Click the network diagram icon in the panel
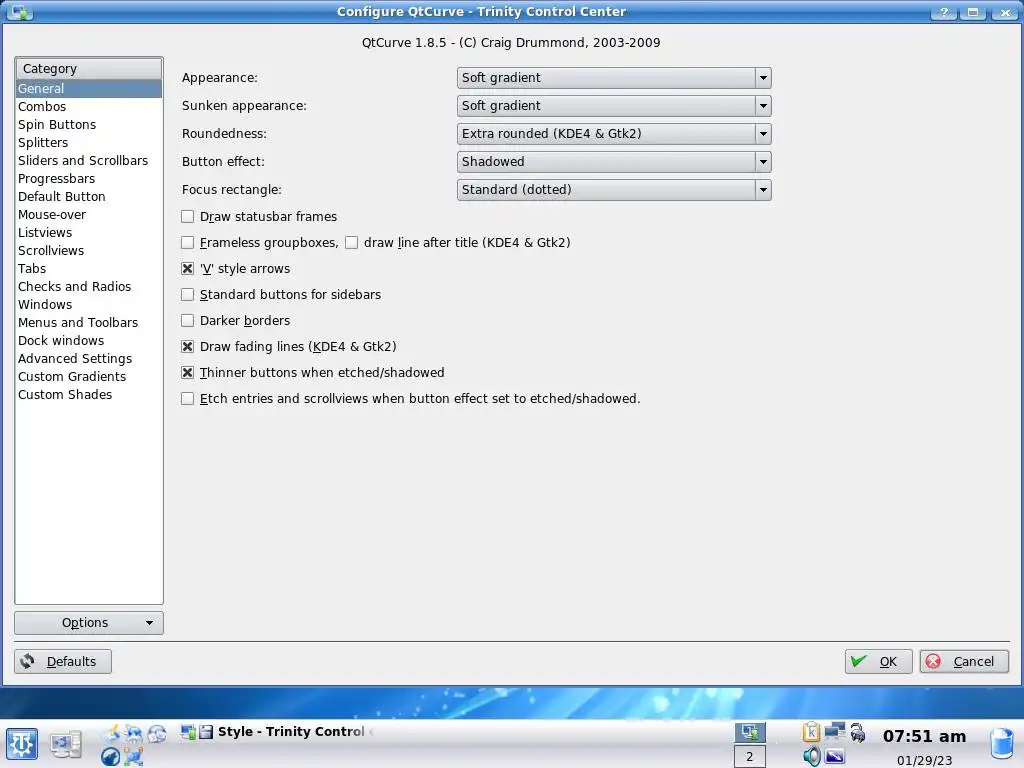Image resolution: width=1024 pixels, height=768 pixels. coord(133,756)
